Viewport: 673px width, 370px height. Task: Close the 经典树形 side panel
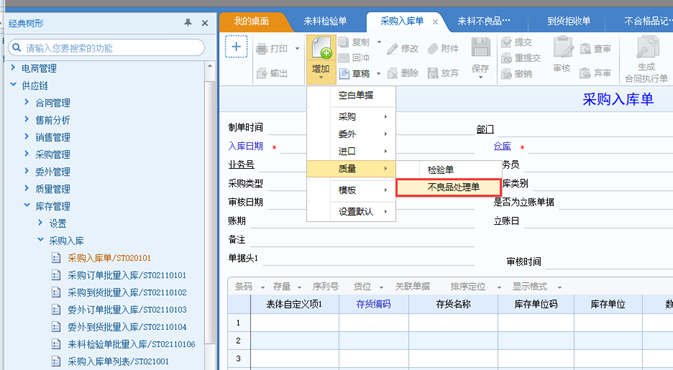205,23
